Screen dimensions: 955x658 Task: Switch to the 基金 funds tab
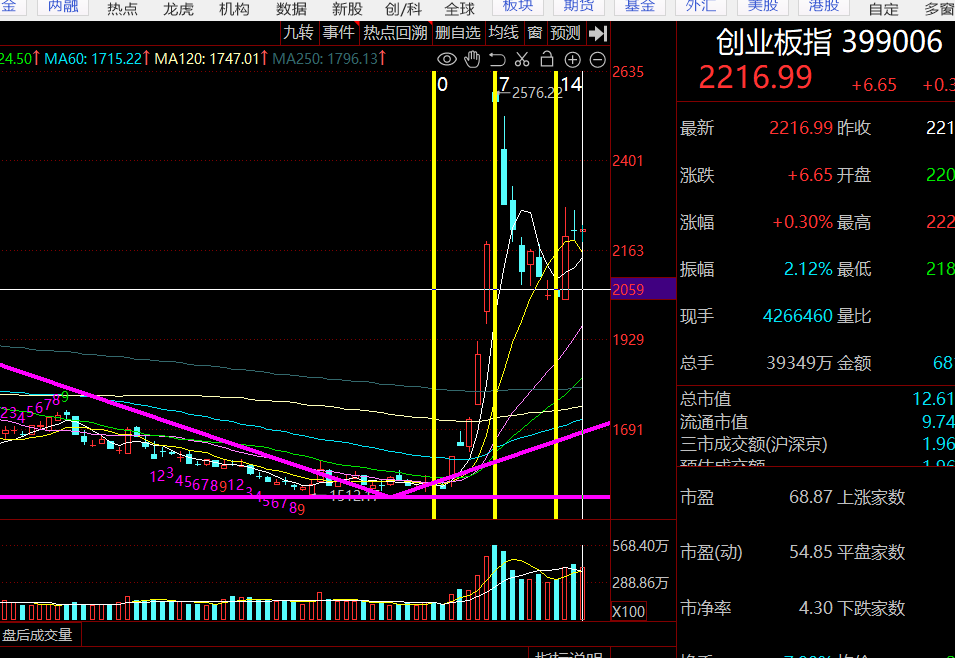(640, 7)
